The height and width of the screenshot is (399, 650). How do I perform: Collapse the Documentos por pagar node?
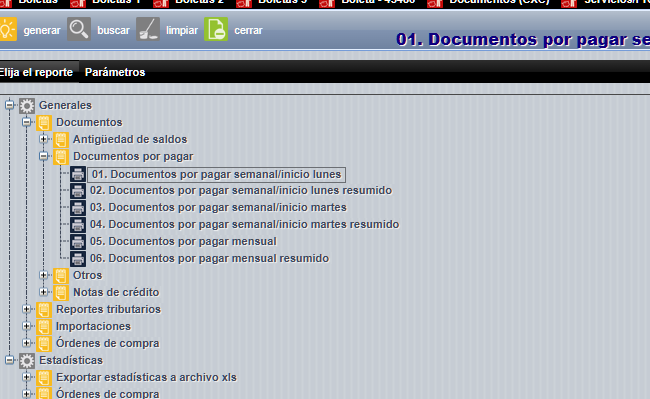44,156
